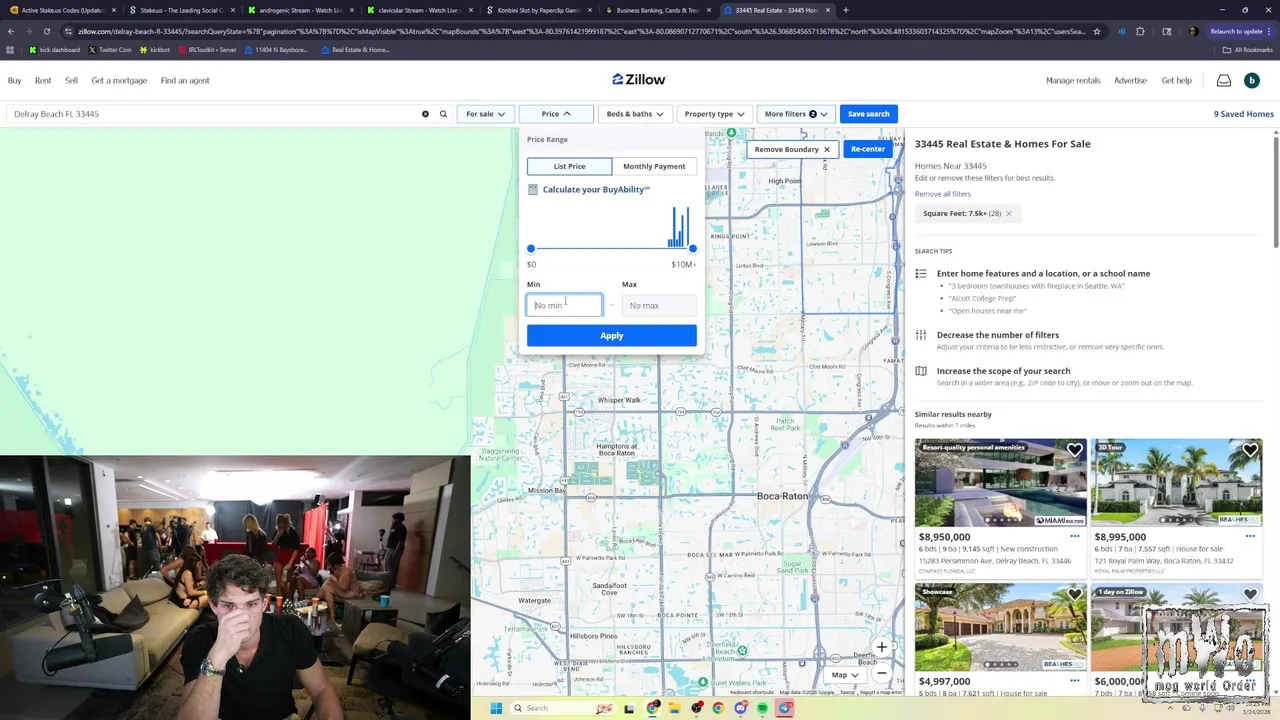
Task: Click the Re-center map button
Action: click(867, 149)
